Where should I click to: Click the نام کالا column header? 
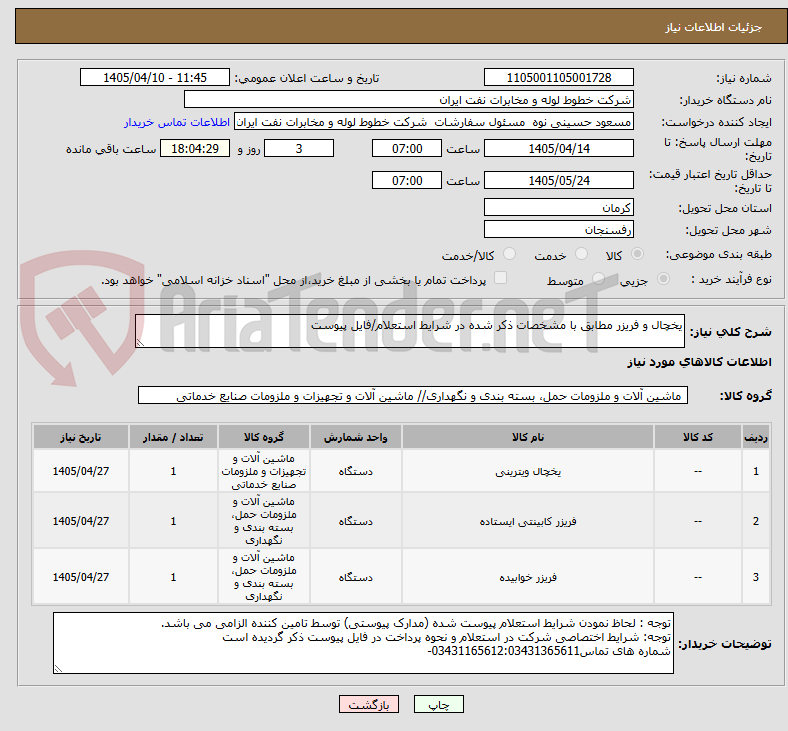pyautogui.click(x=528, y=437)
